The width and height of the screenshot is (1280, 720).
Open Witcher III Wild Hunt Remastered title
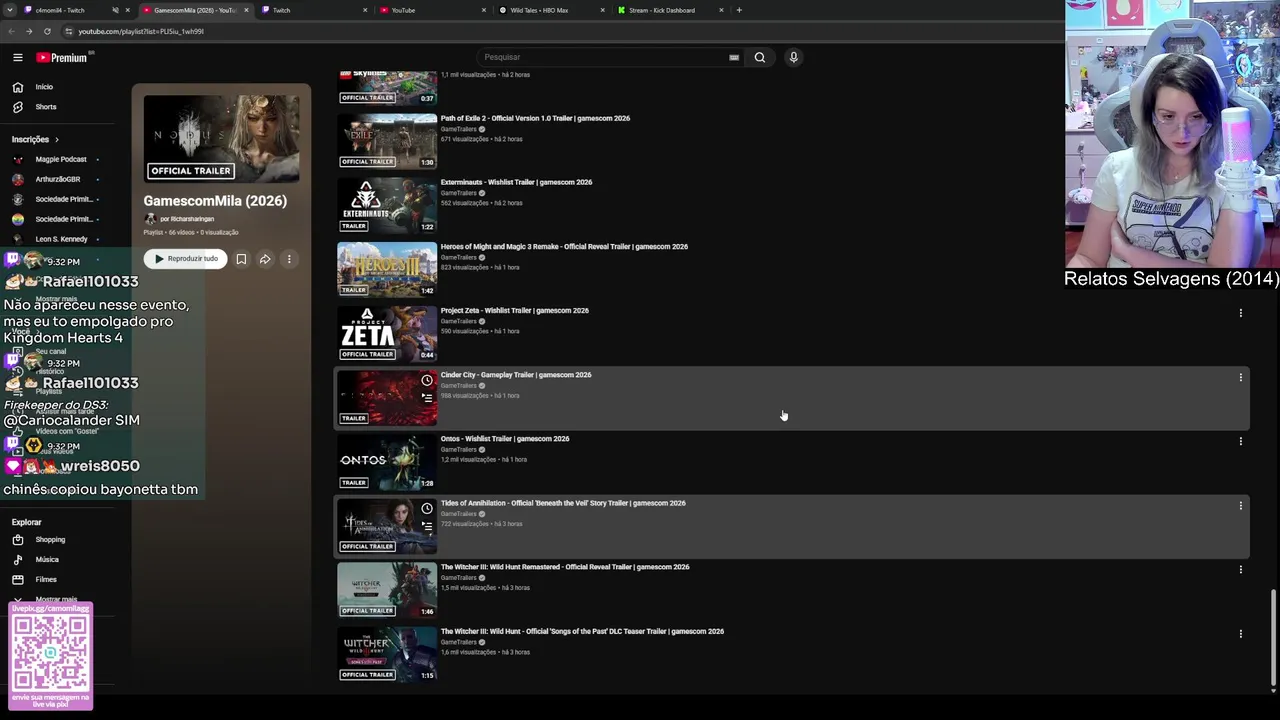pos(565,567)
